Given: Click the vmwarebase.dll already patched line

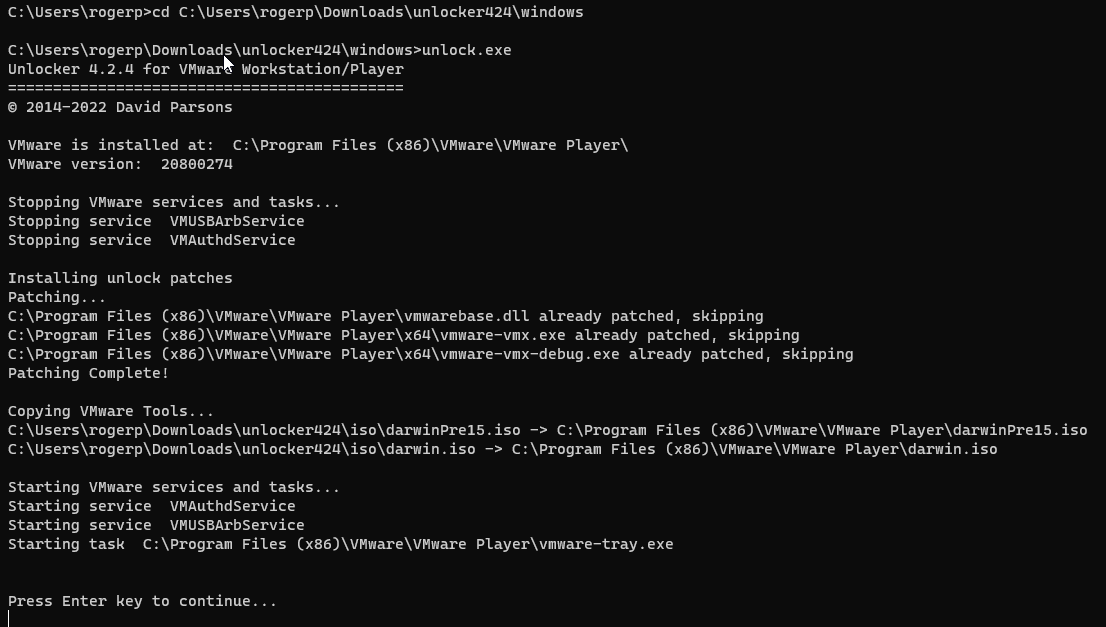Looking at the screenshot, I should 385,316.
